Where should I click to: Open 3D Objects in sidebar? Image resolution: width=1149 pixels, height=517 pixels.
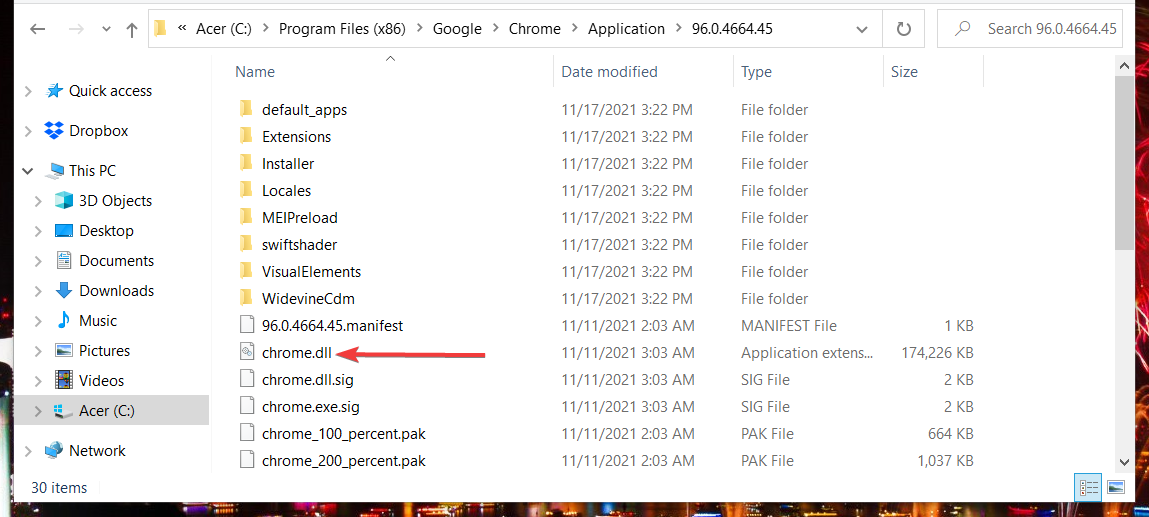(x=115, y=201)
